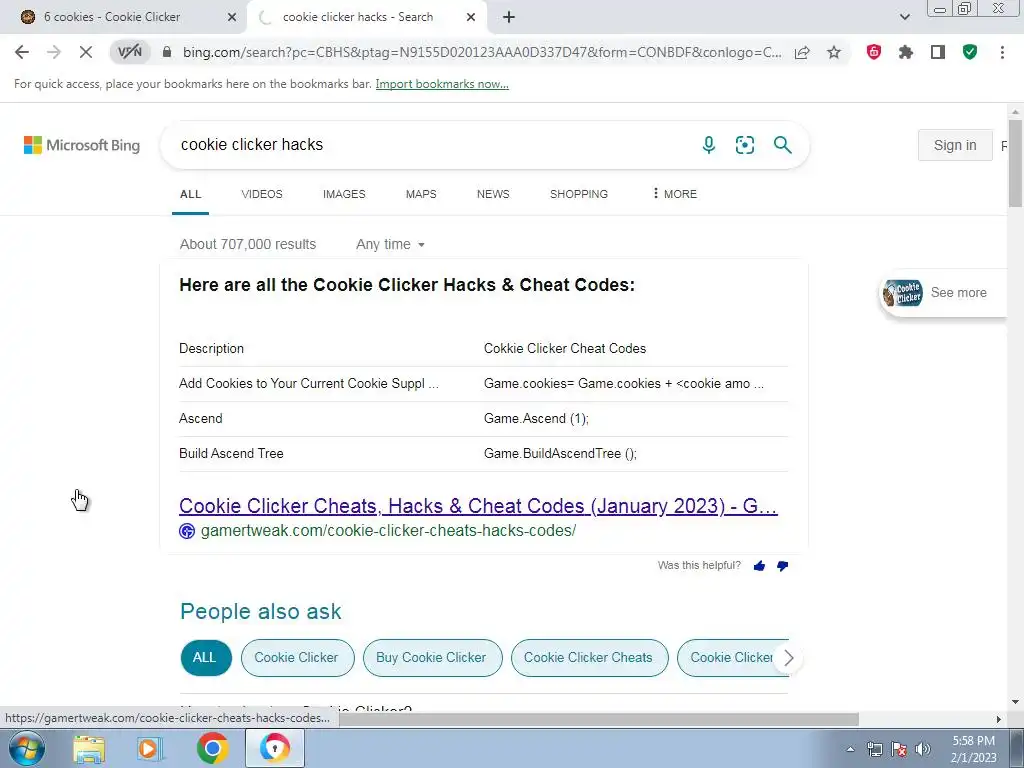This screenshot has width=1024, height=768.
Task: Open the MAPS tab
Action: (421, 194)
